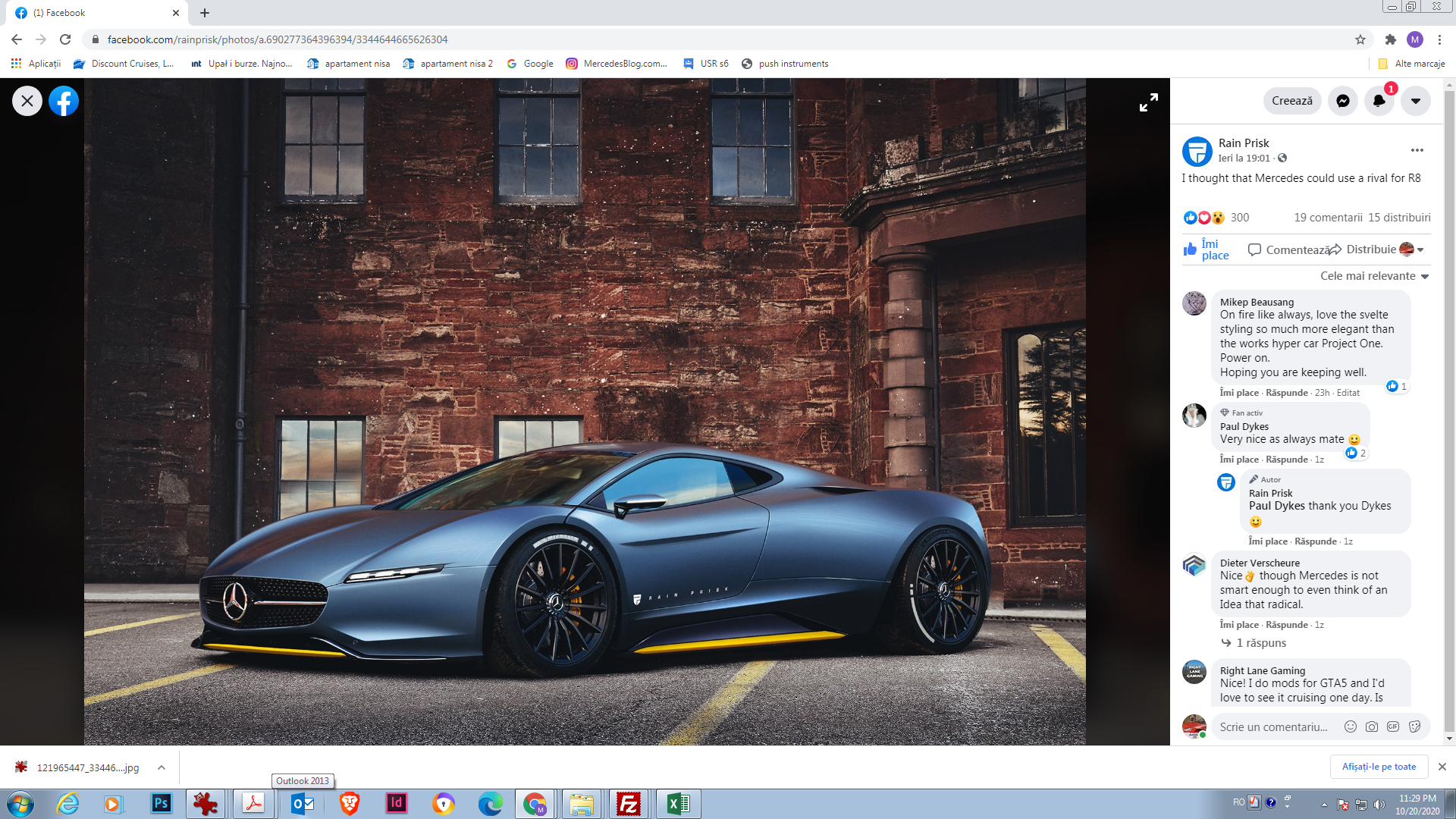
Task: Expand the 1 răspuns replies
Action: tap(1254, 643)
